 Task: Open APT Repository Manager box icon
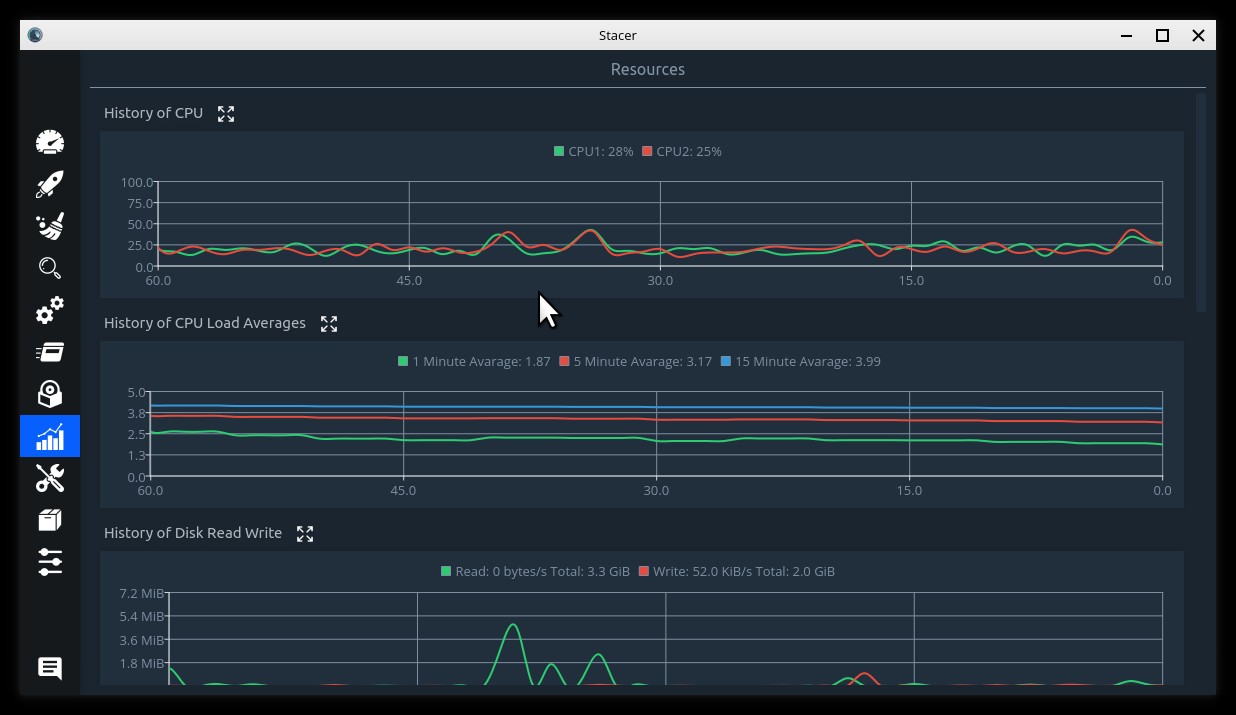coord(49,520)
